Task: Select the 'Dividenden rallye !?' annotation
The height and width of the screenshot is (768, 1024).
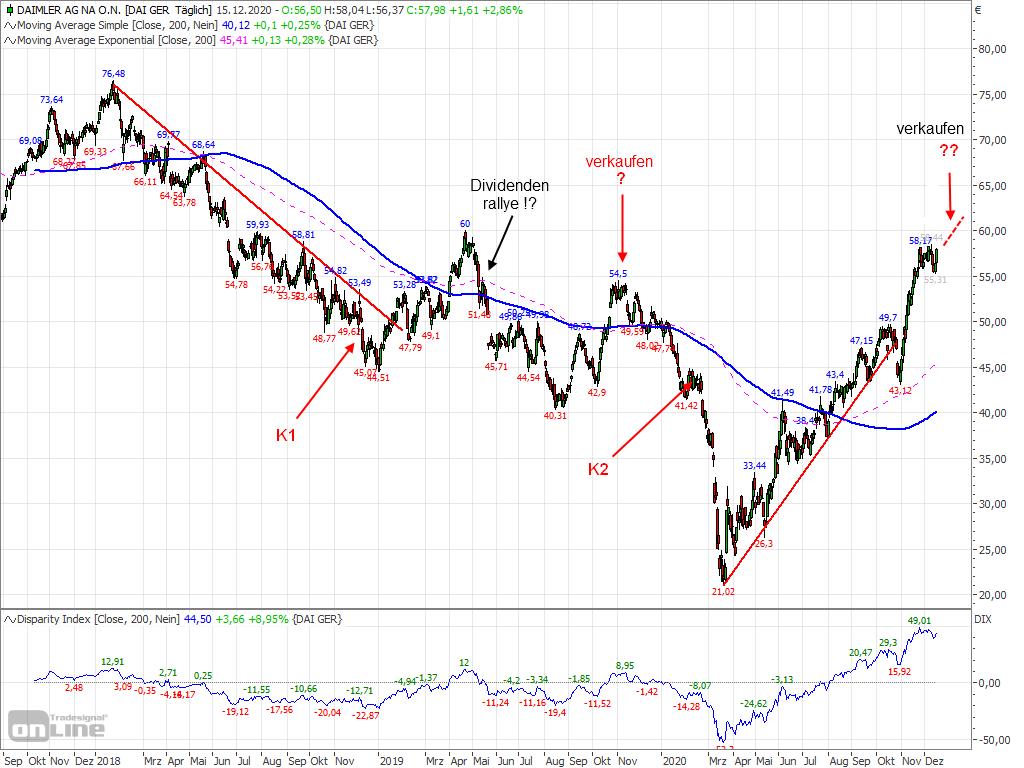Action: 509,195
